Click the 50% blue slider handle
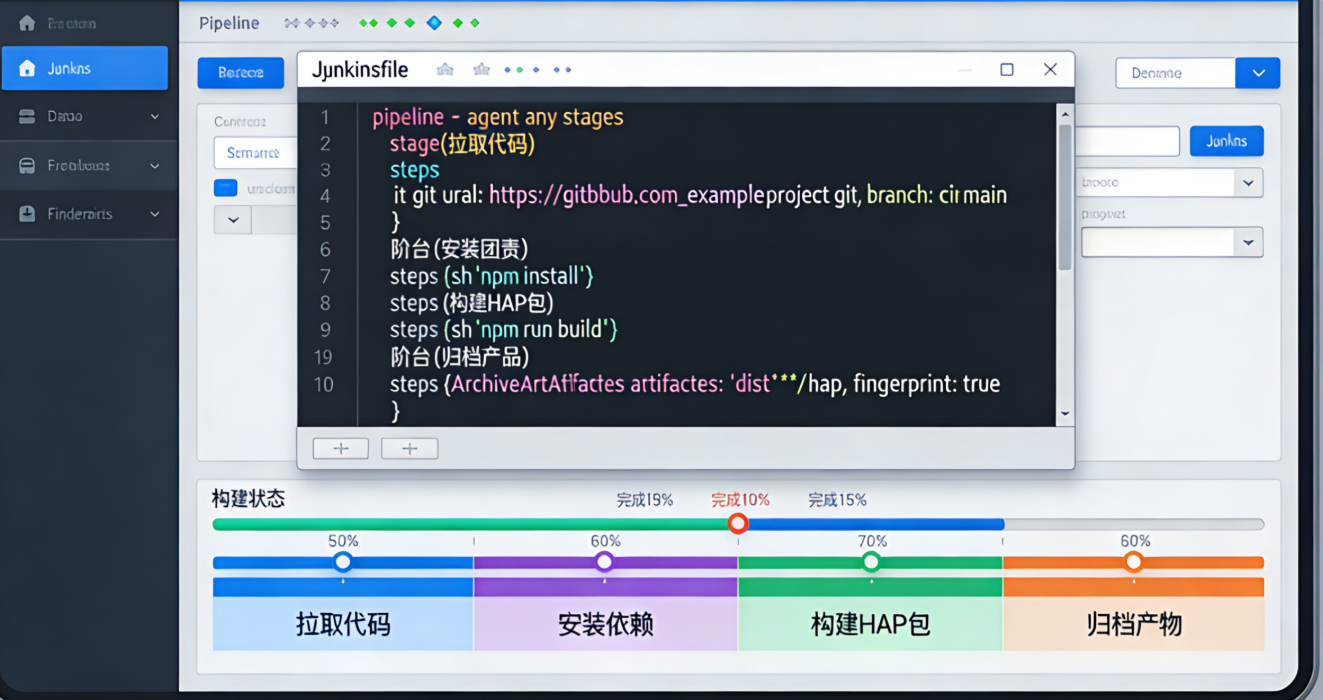The width and height of the screenshot is (1323, 700). pos(343,562)
